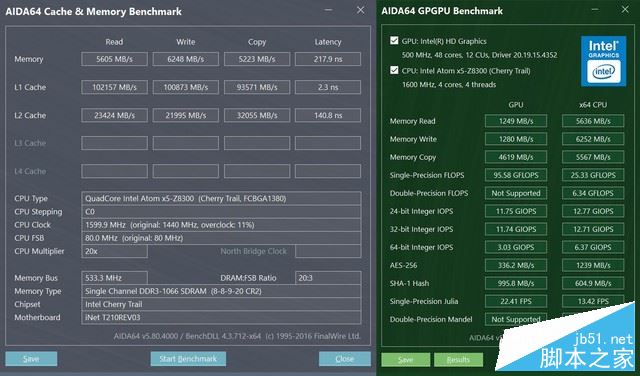Click the Memory Bus 533.3 MHz field
Viewport: 640px width, 376px height.
tap(114, 278)
